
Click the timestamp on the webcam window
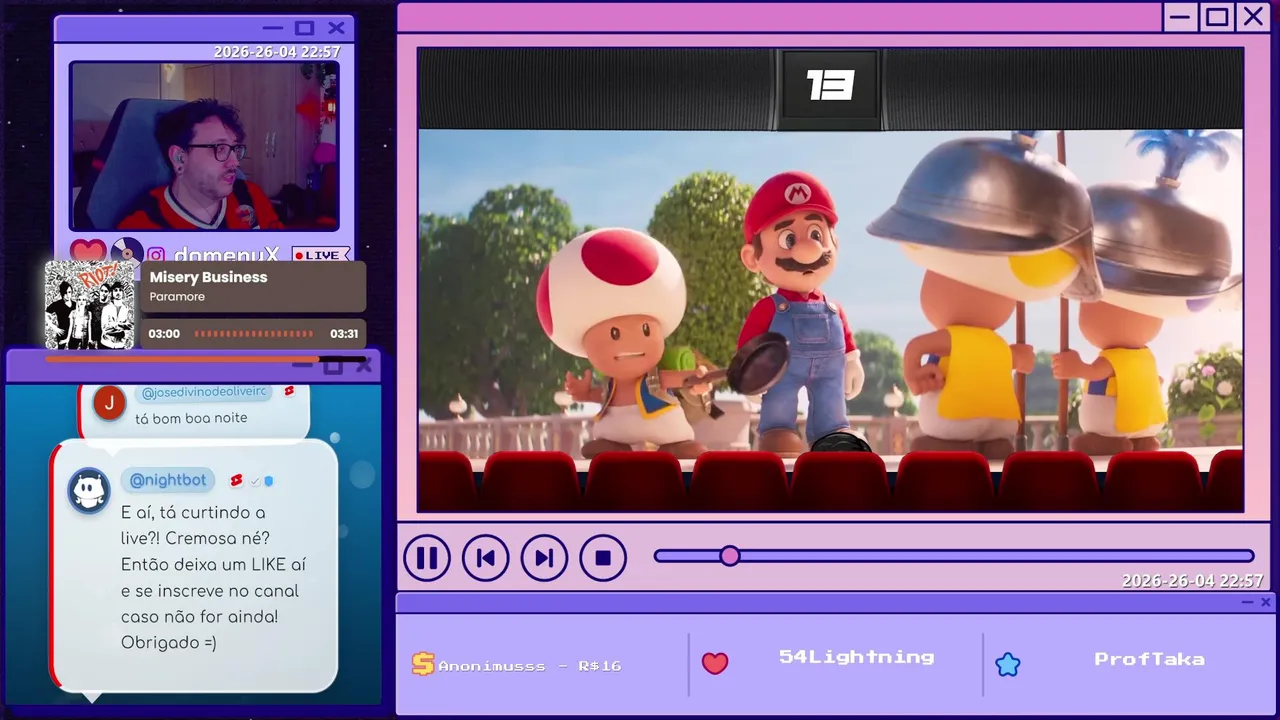point(277,52)
